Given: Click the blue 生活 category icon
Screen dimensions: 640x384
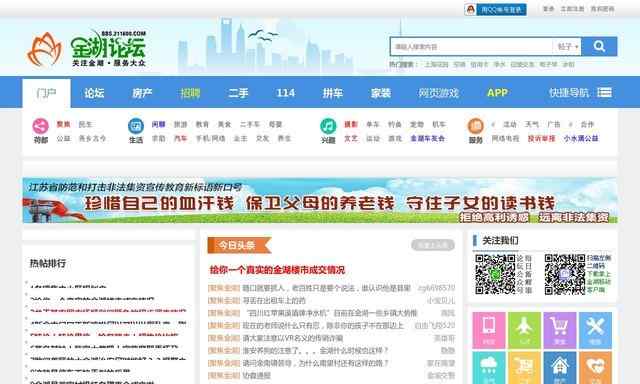Looking at the screenshot, I should [x=136, y=126].
